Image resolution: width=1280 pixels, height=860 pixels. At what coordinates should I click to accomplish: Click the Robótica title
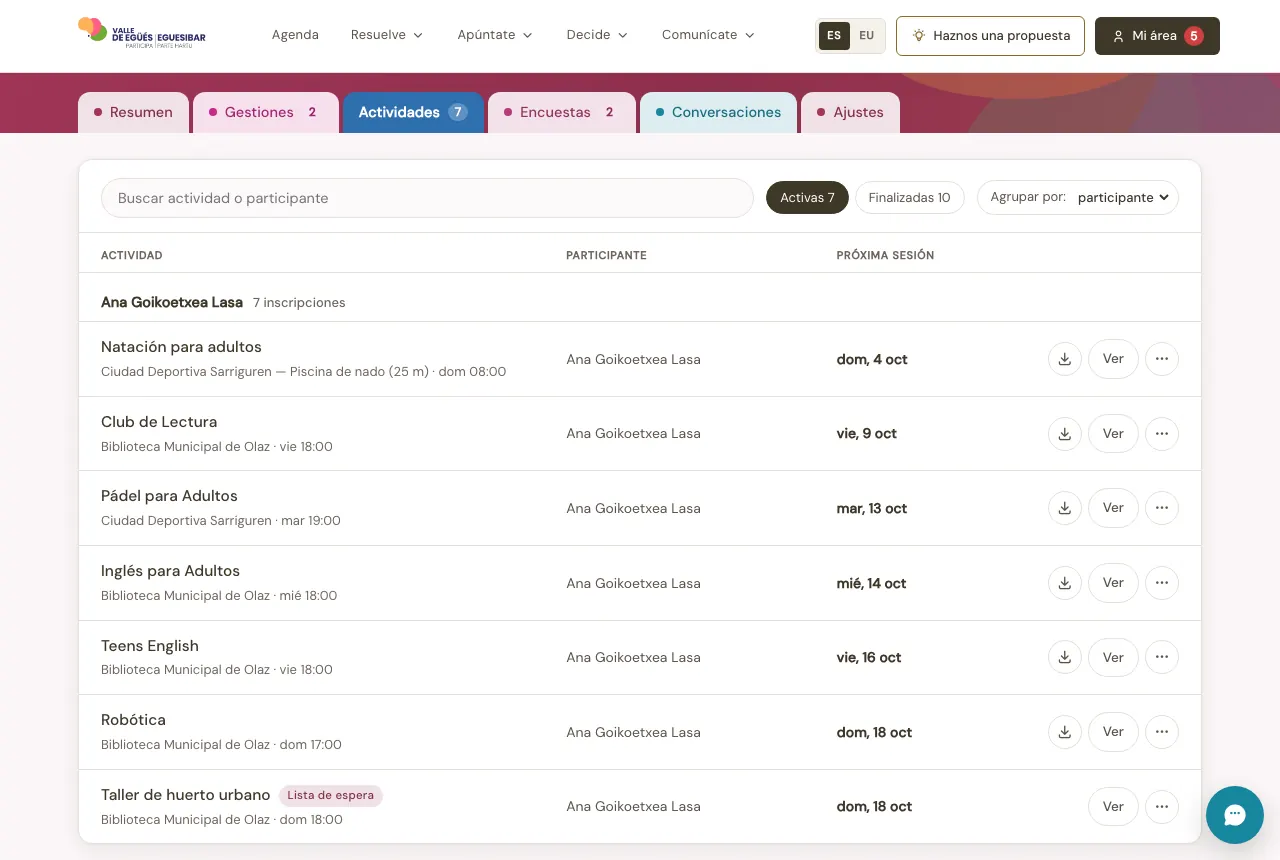pyautogui.click(x=133, y=720)
